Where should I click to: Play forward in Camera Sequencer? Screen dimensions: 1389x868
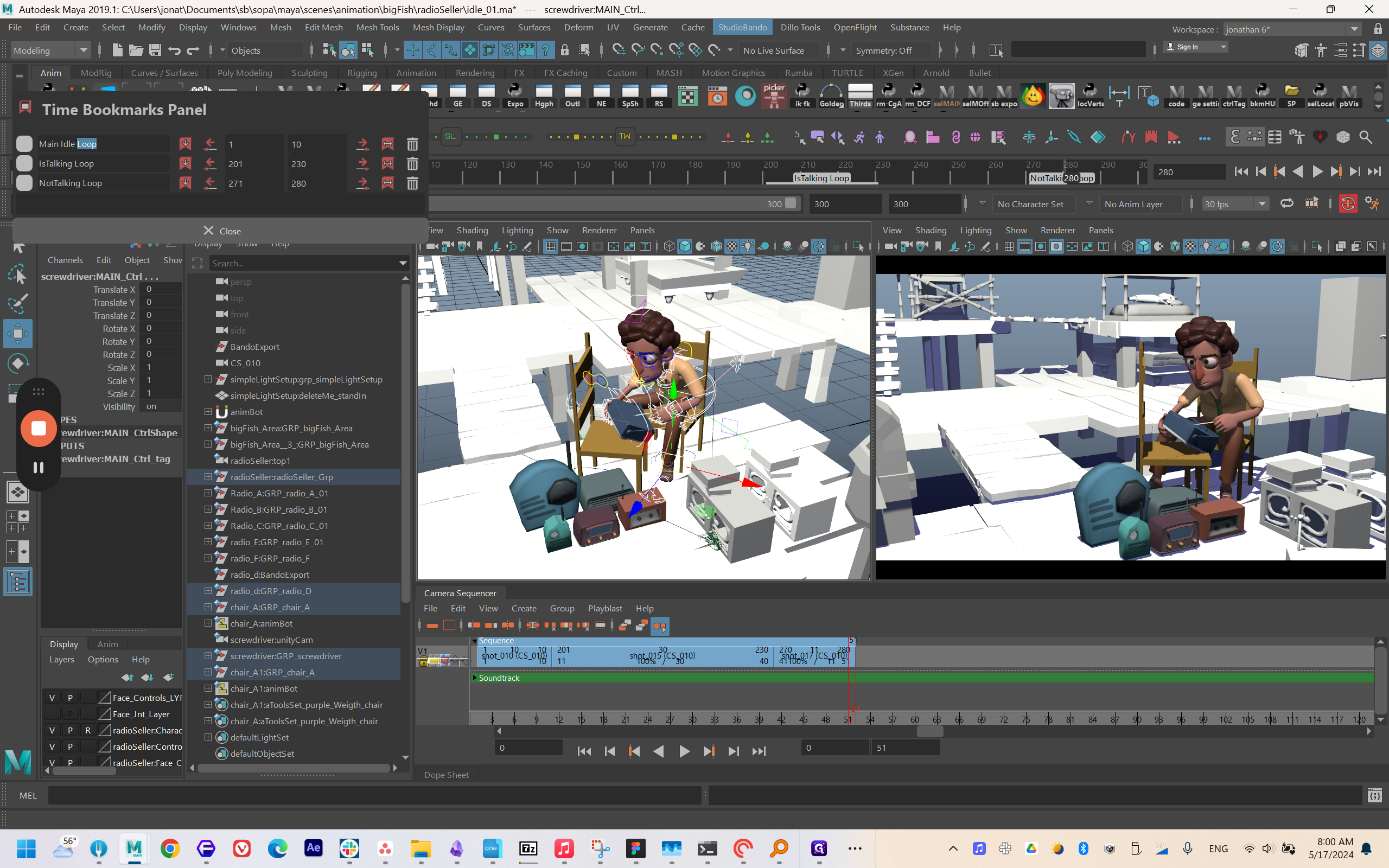pyautogui.click(x=684, y=751)
